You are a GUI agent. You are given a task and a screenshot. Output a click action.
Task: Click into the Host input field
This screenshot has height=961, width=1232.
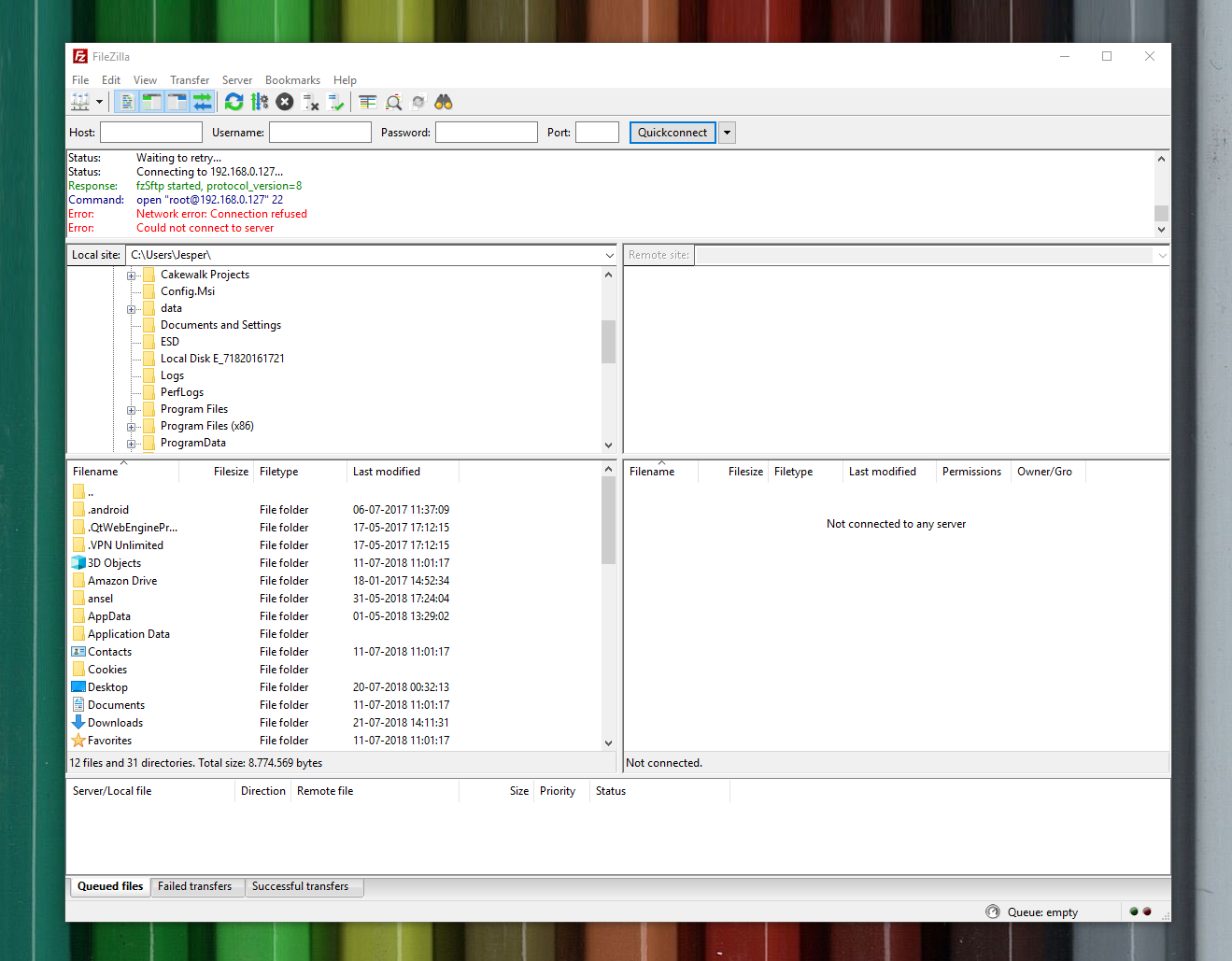151,133
